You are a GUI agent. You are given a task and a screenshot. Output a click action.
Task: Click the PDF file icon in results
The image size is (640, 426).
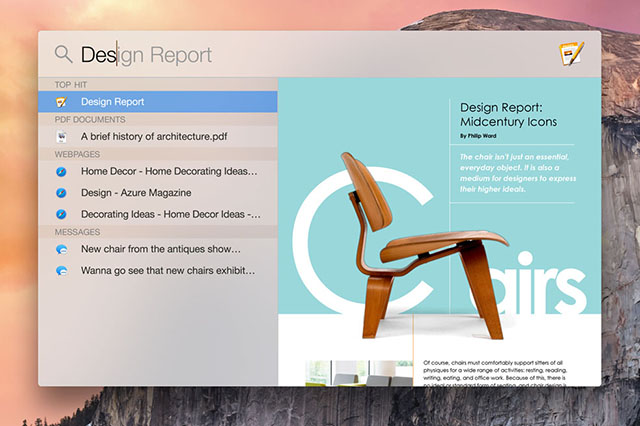click(x=62, y=137)
